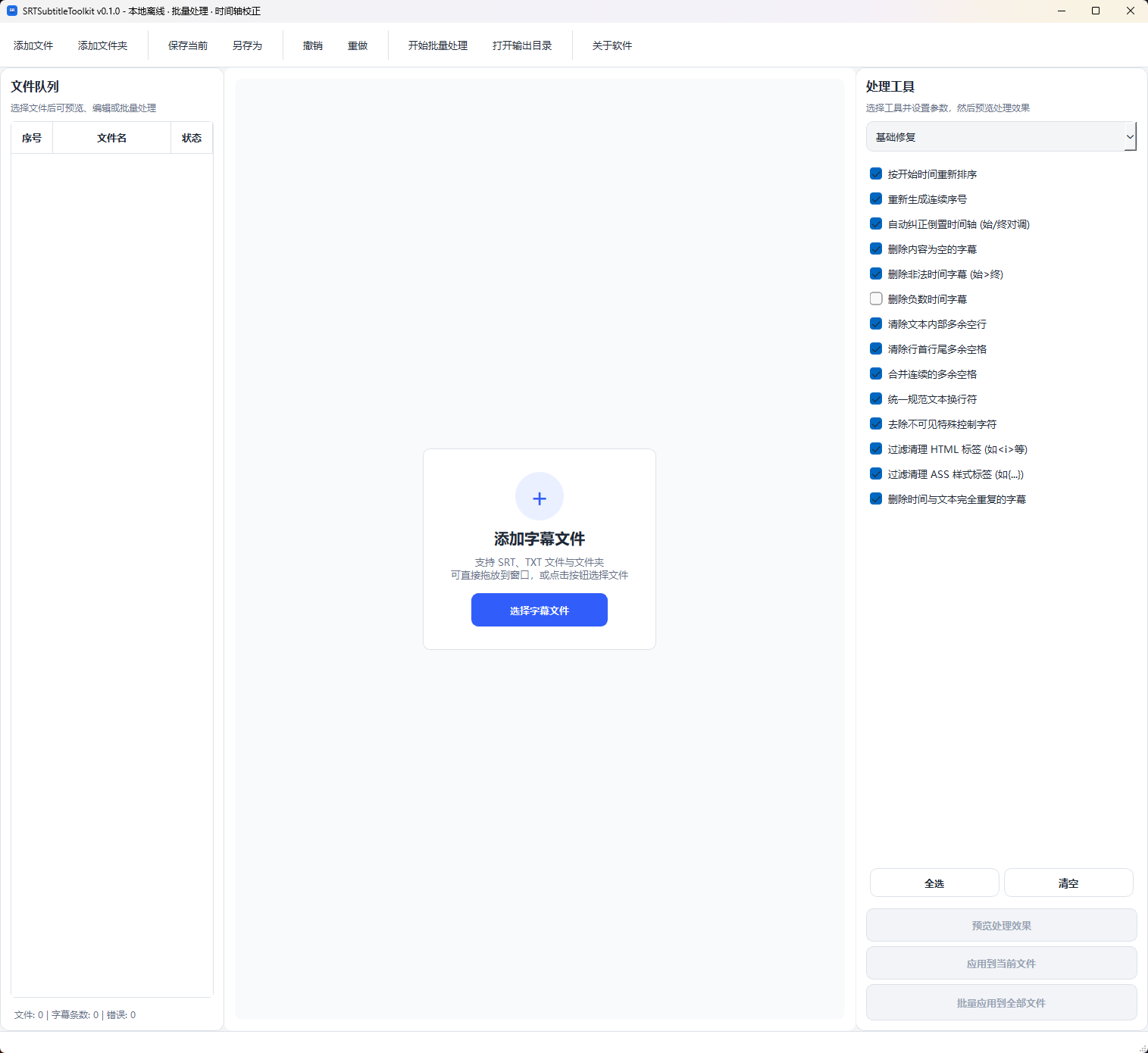The width and height of the screenshot is (1148, 1053).
Task: Uncheck 按开始时间重新排序 option
Action: 876,173
